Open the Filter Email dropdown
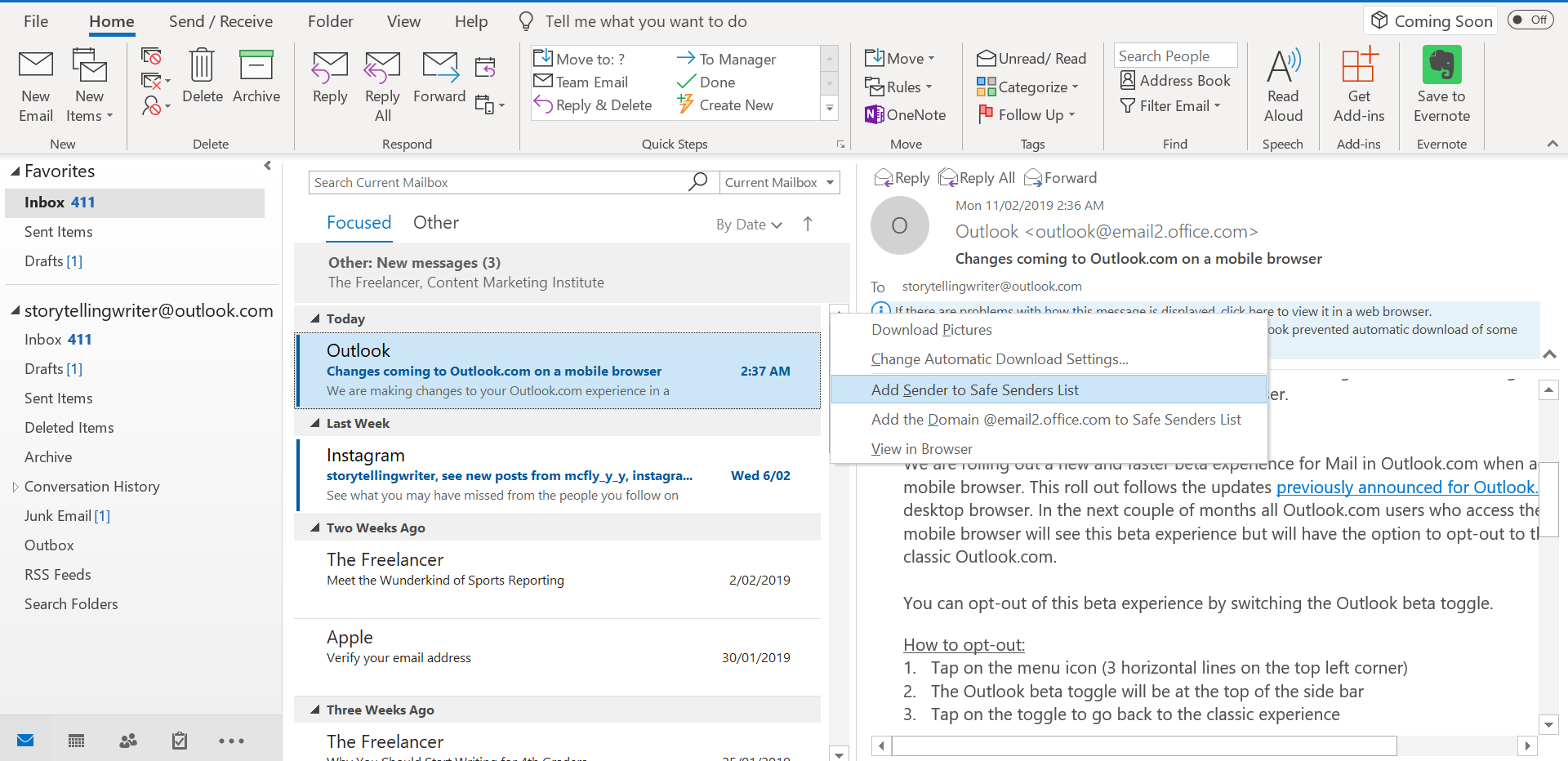This screenshot has width=1568, height=761. [x=1169, y=105]
